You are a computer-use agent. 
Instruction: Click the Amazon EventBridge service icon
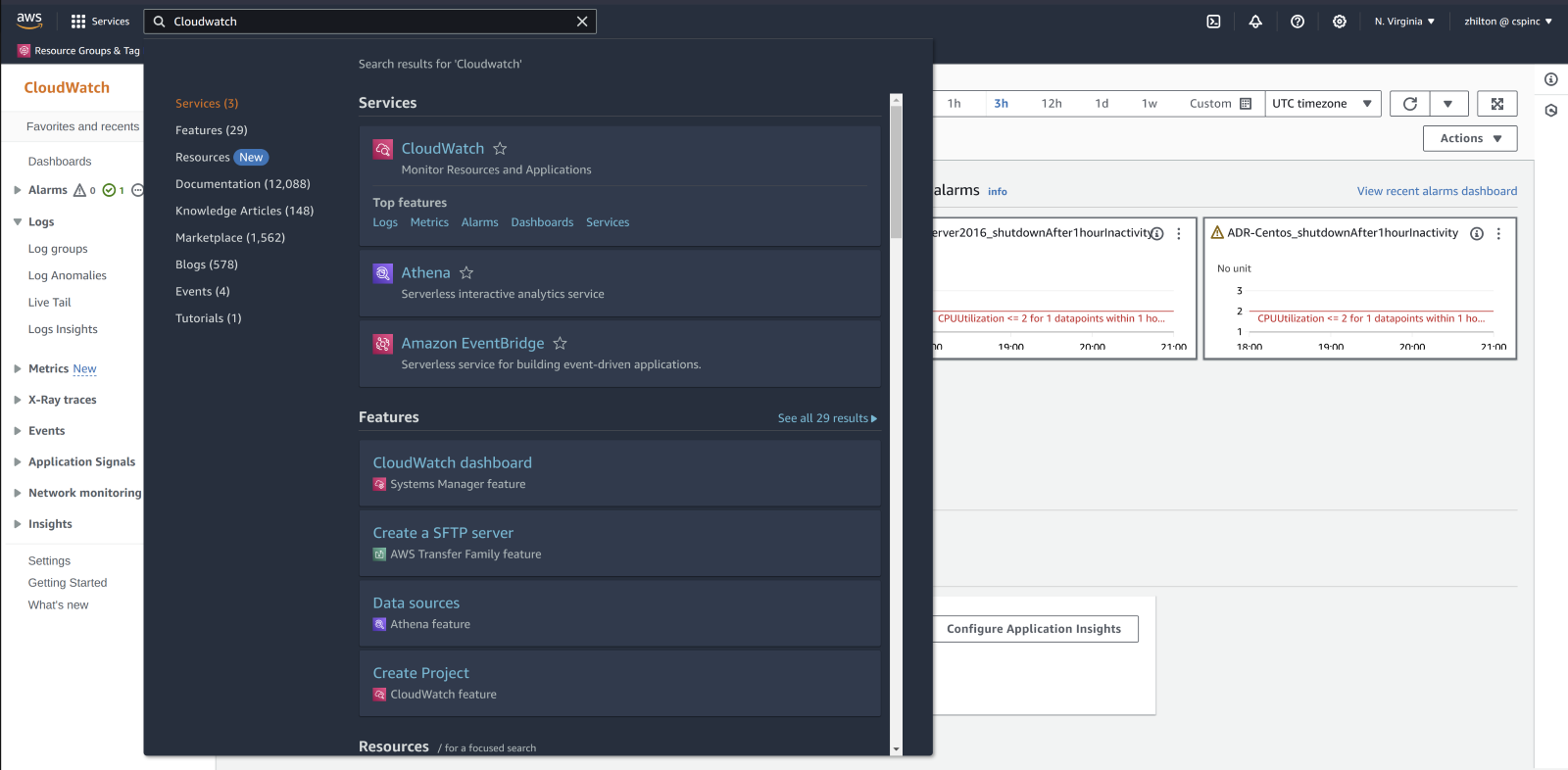[383, 344]
